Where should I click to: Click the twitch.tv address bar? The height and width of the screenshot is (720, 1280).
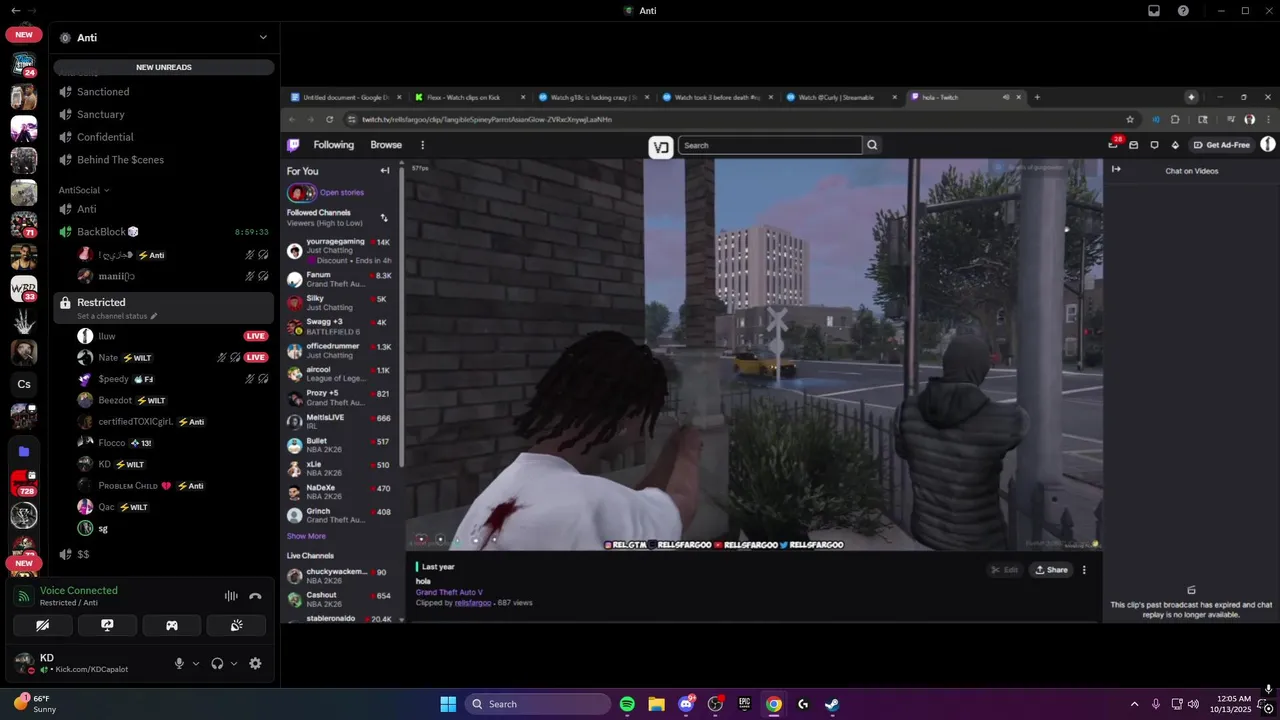click(735, 119)
